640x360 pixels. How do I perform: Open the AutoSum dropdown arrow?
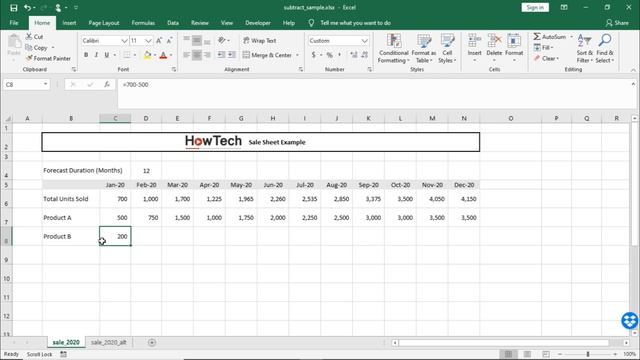click(x=571, y=36)
